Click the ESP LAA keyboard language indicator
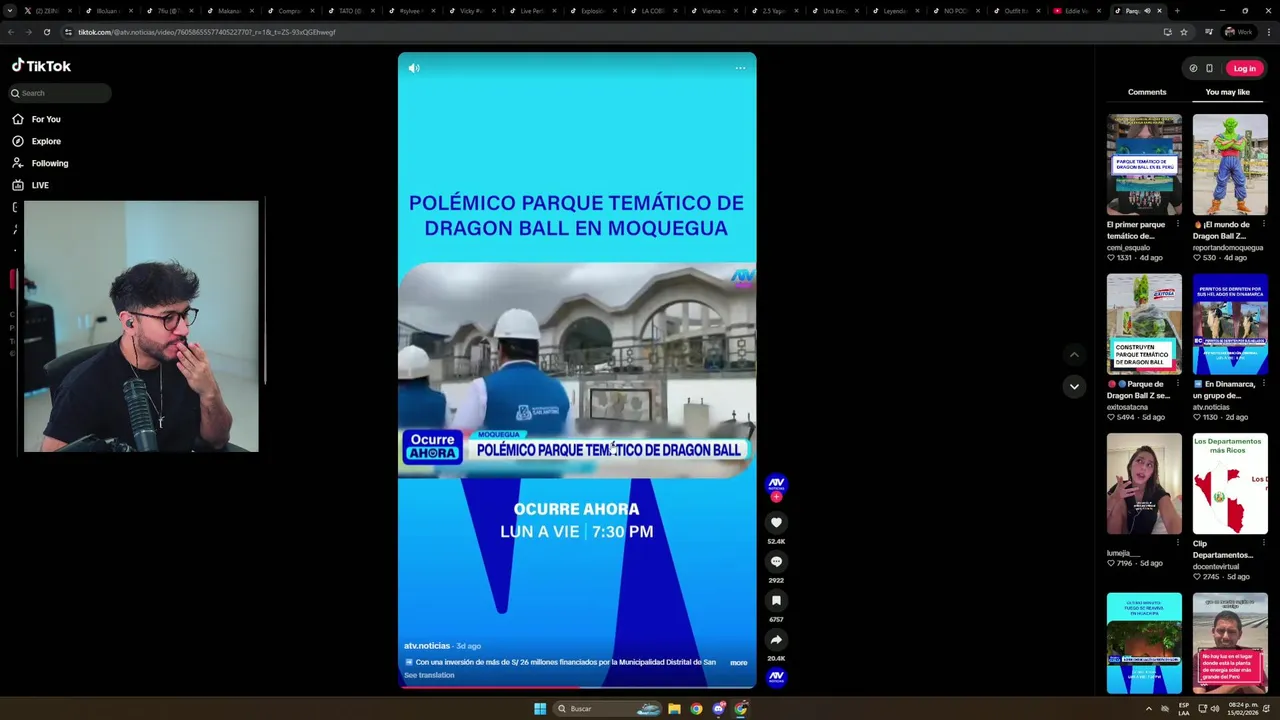The width and height of the screenshot is (1280, 720). click(x=1184, y=709)
